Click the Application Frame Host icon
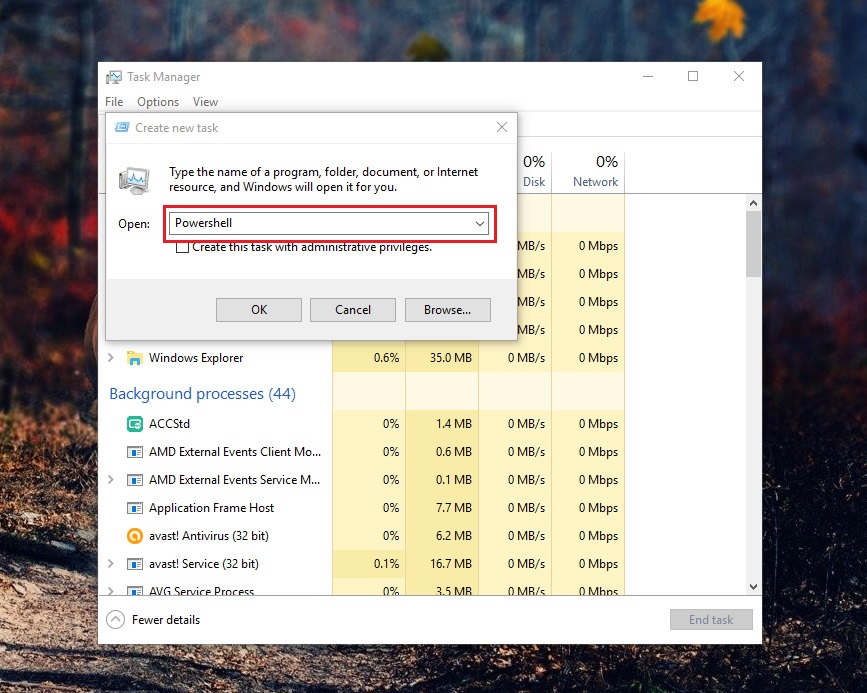Screen dimensions: 867x693 click(135, 508)
